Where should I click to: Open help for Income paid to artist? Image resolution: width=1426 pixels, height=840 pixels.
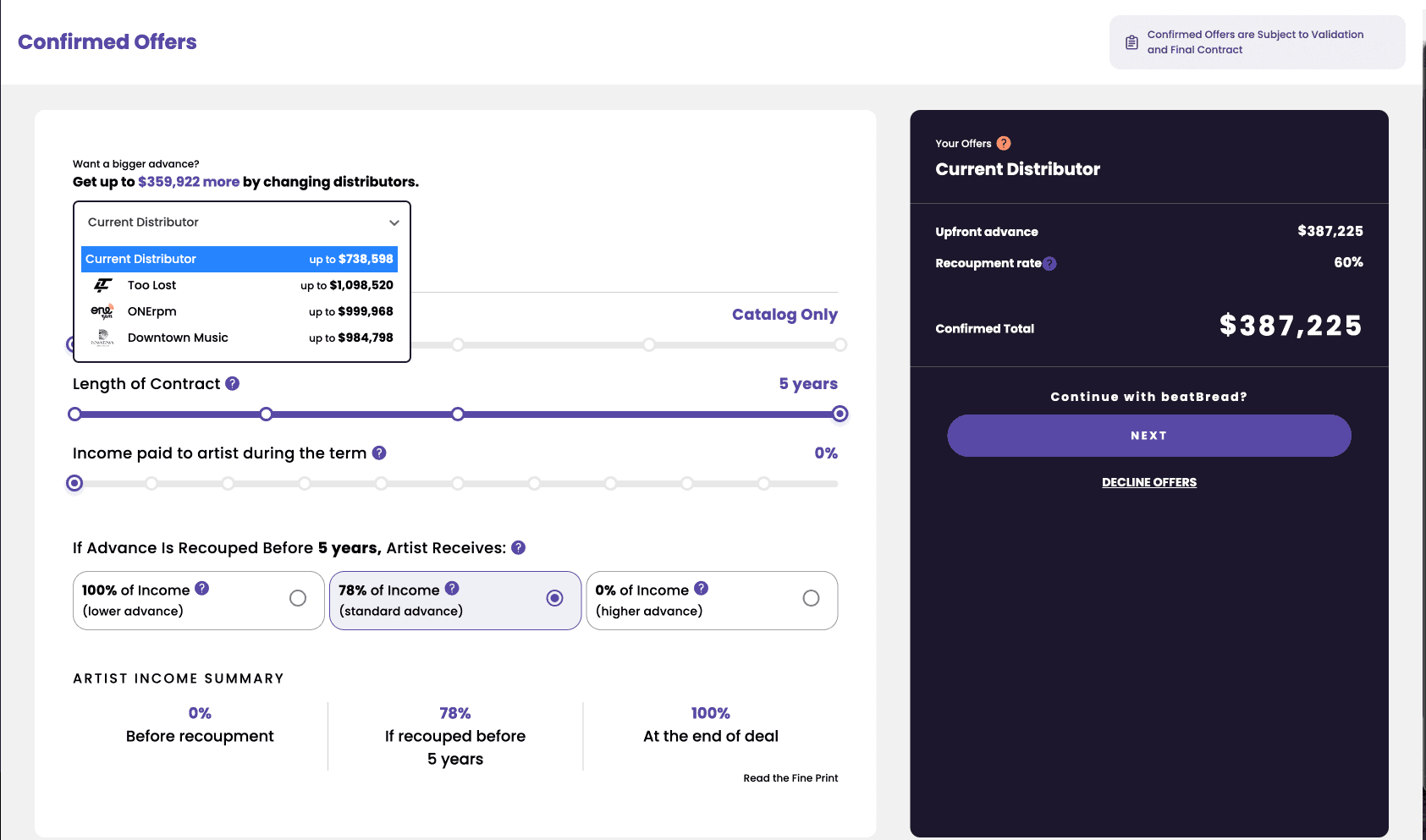pyautogui.click(x=377, y=453)
